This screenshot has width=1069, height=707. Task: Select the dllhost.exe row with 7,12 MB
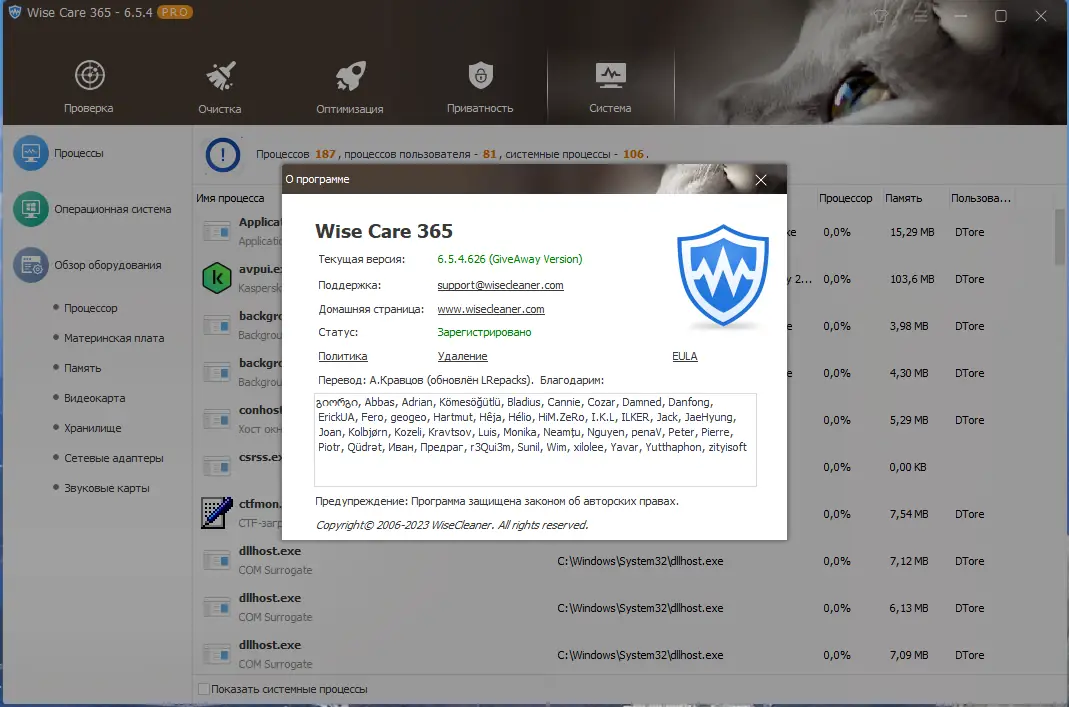tap(624, 561)
